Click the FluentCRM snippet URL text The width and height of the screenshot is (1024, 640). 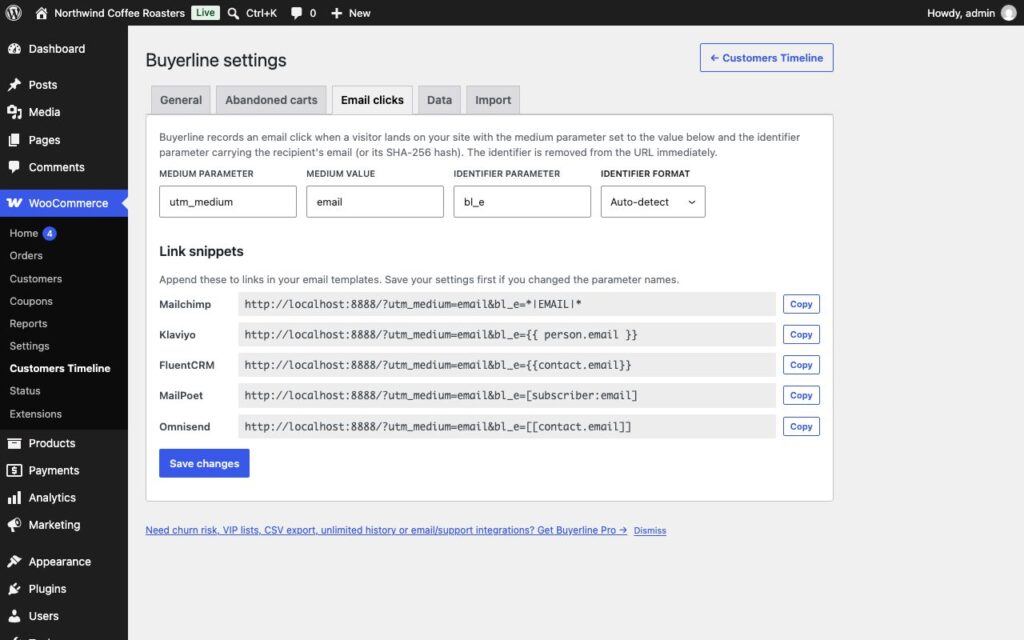point(438,365)
